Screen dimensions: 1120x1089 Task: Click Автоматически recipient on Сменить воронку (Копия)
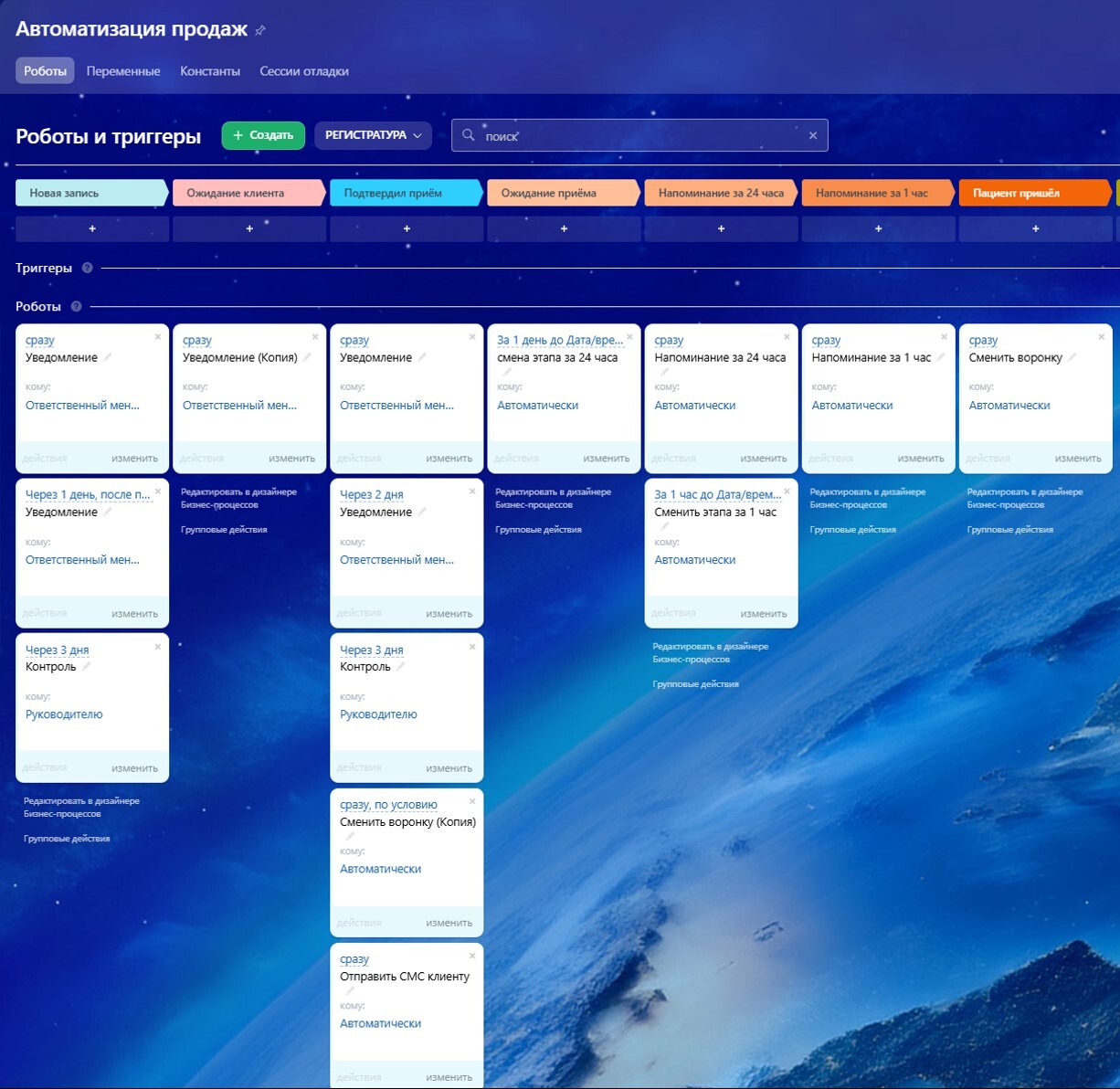click(381, 869)
